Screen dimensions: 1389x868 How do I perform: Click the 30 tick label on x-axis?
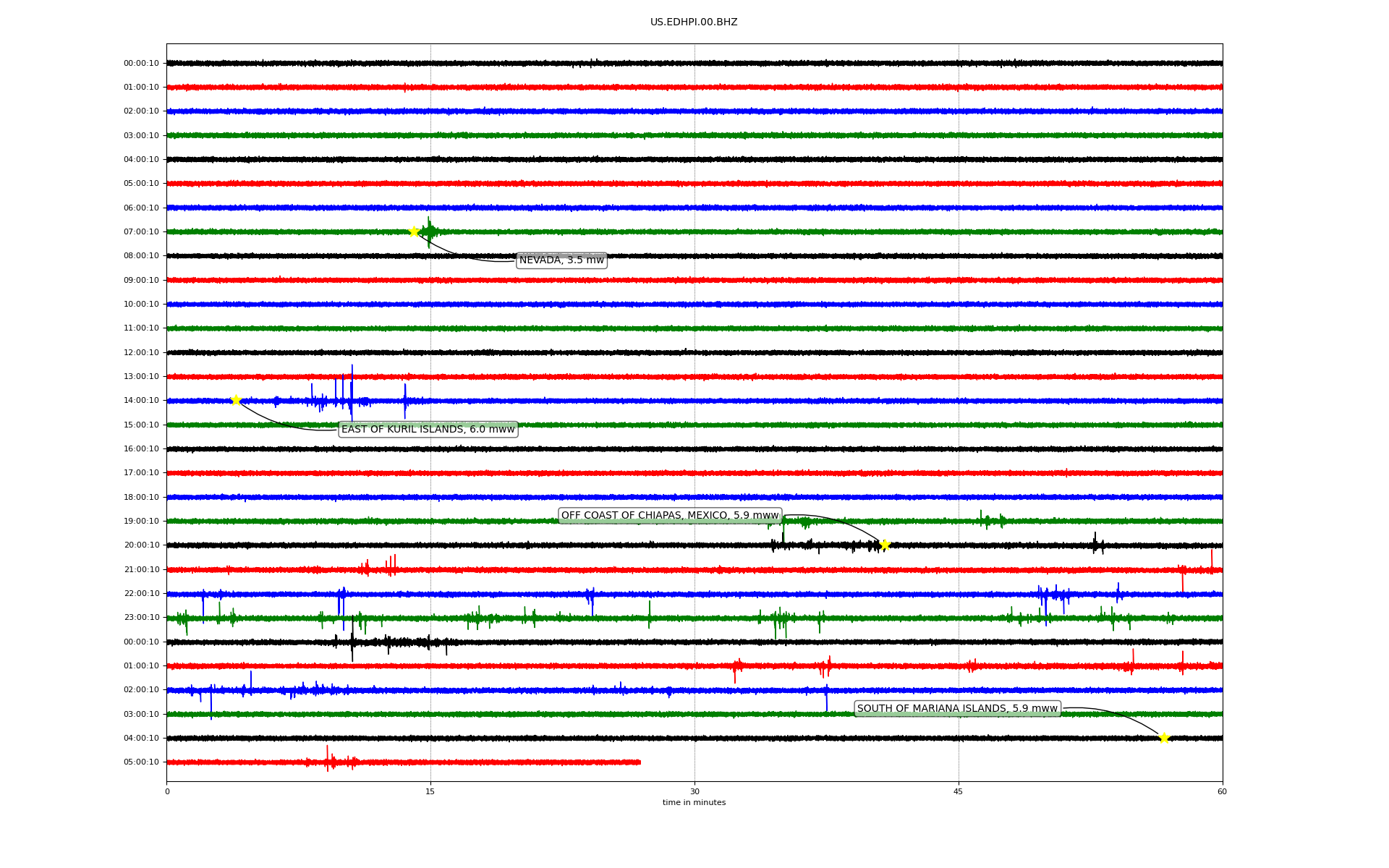694,791
